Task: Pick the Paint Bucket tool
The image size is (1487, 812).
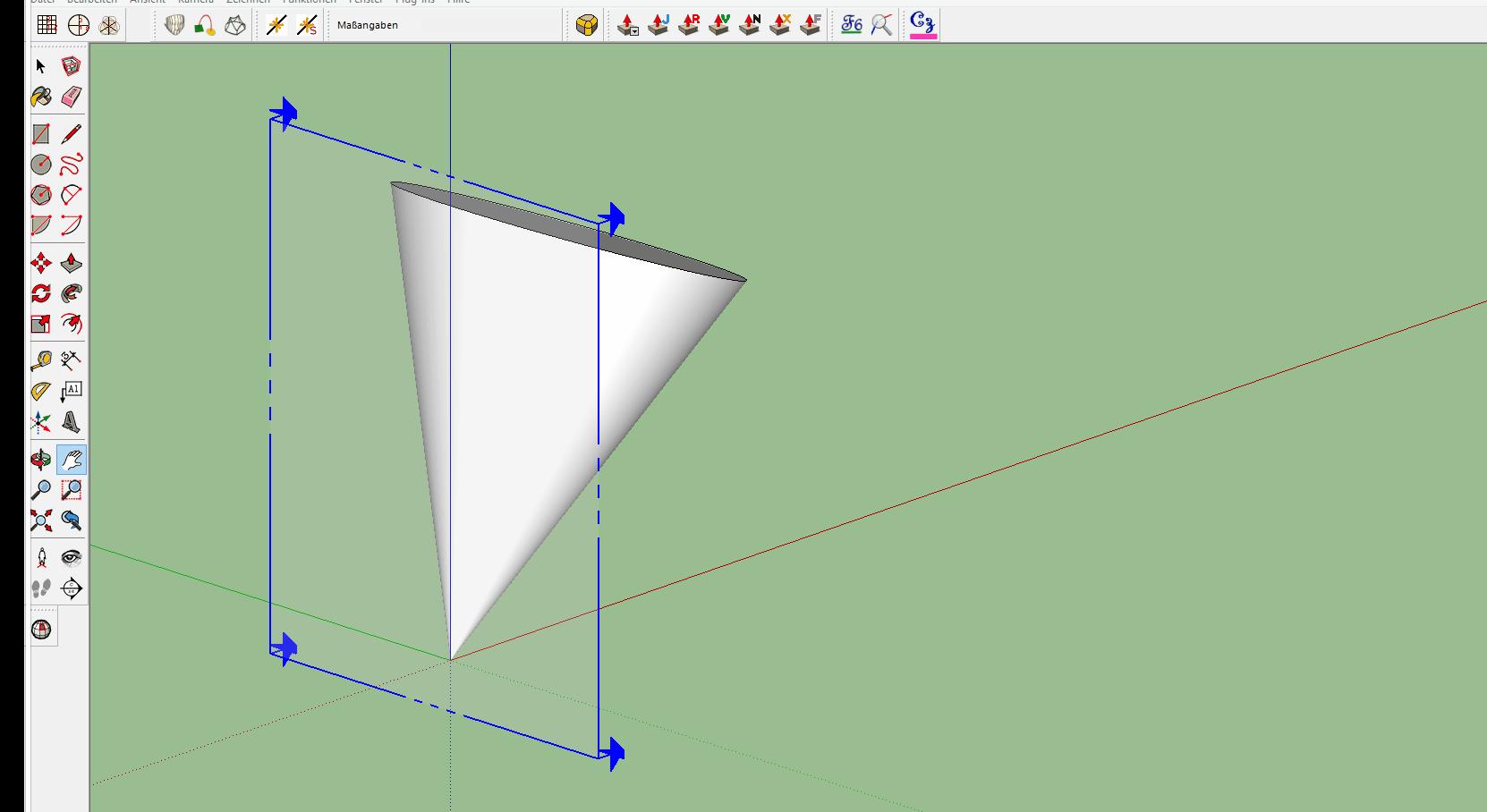Action: [41, 97]
